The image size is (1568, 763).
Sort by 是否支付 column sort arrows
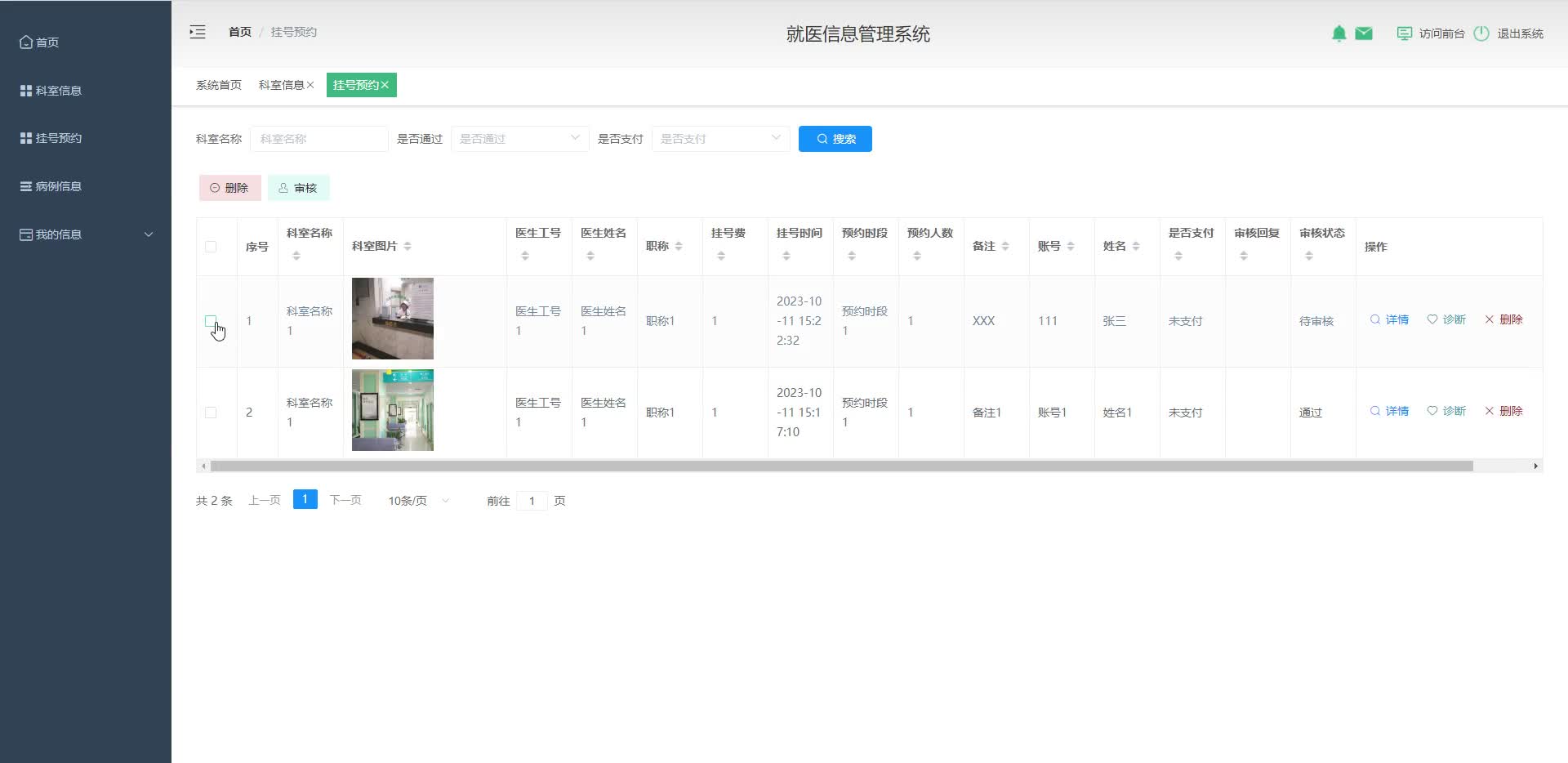click(1178, 257)
